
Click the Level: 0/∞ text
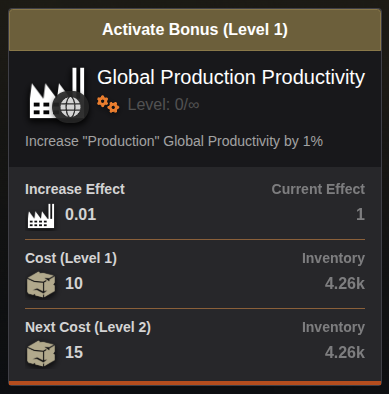[164, 105]
